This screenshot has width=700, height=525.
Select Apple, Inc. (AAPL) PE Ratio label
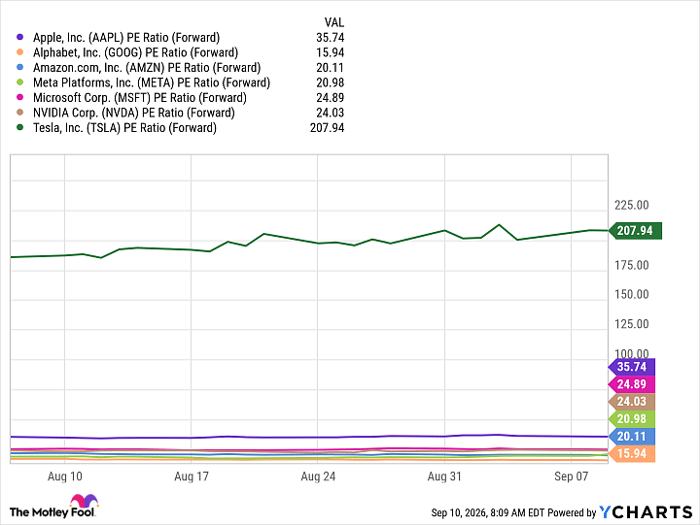(x=126, y=38)
